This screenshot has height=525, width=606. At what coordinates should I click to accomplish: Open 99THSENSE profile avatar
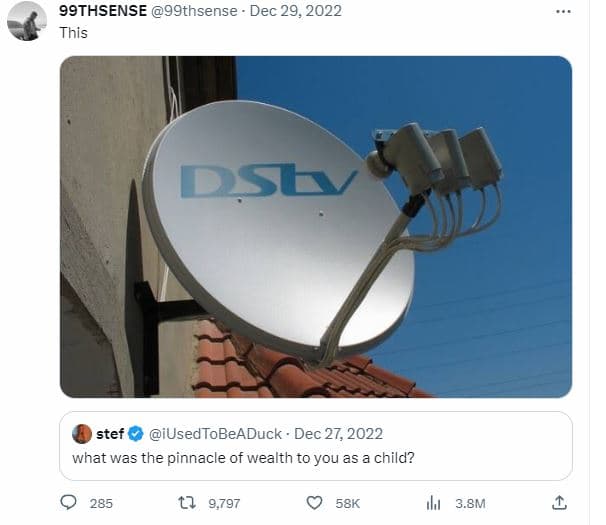pos(27,21)
